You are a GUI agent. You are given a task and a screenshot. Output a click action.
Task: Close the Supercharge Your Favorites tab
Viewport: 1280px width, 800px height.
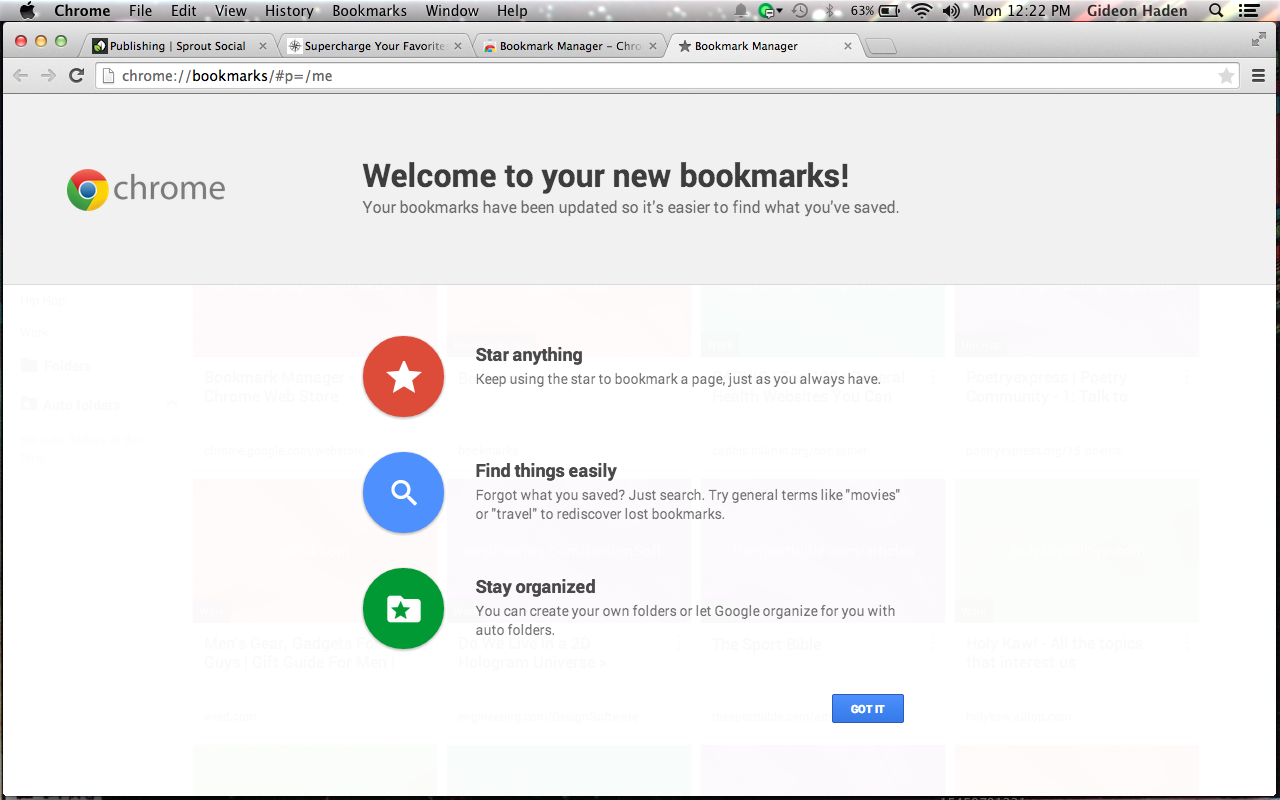coord(458,46)
